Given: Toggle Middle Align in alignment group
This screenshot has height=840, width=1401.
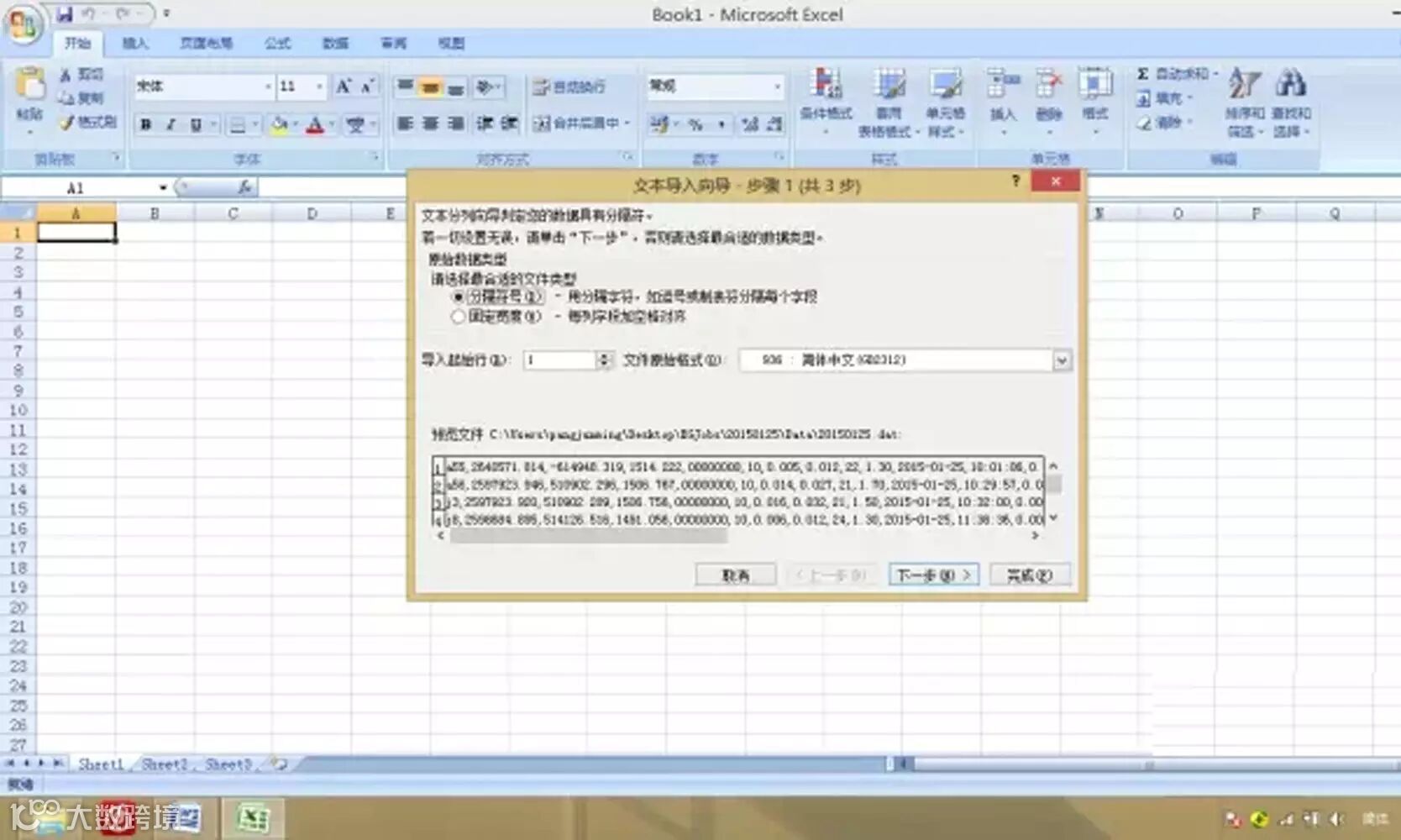Looking at the screenshot, I should pos(431,87).
